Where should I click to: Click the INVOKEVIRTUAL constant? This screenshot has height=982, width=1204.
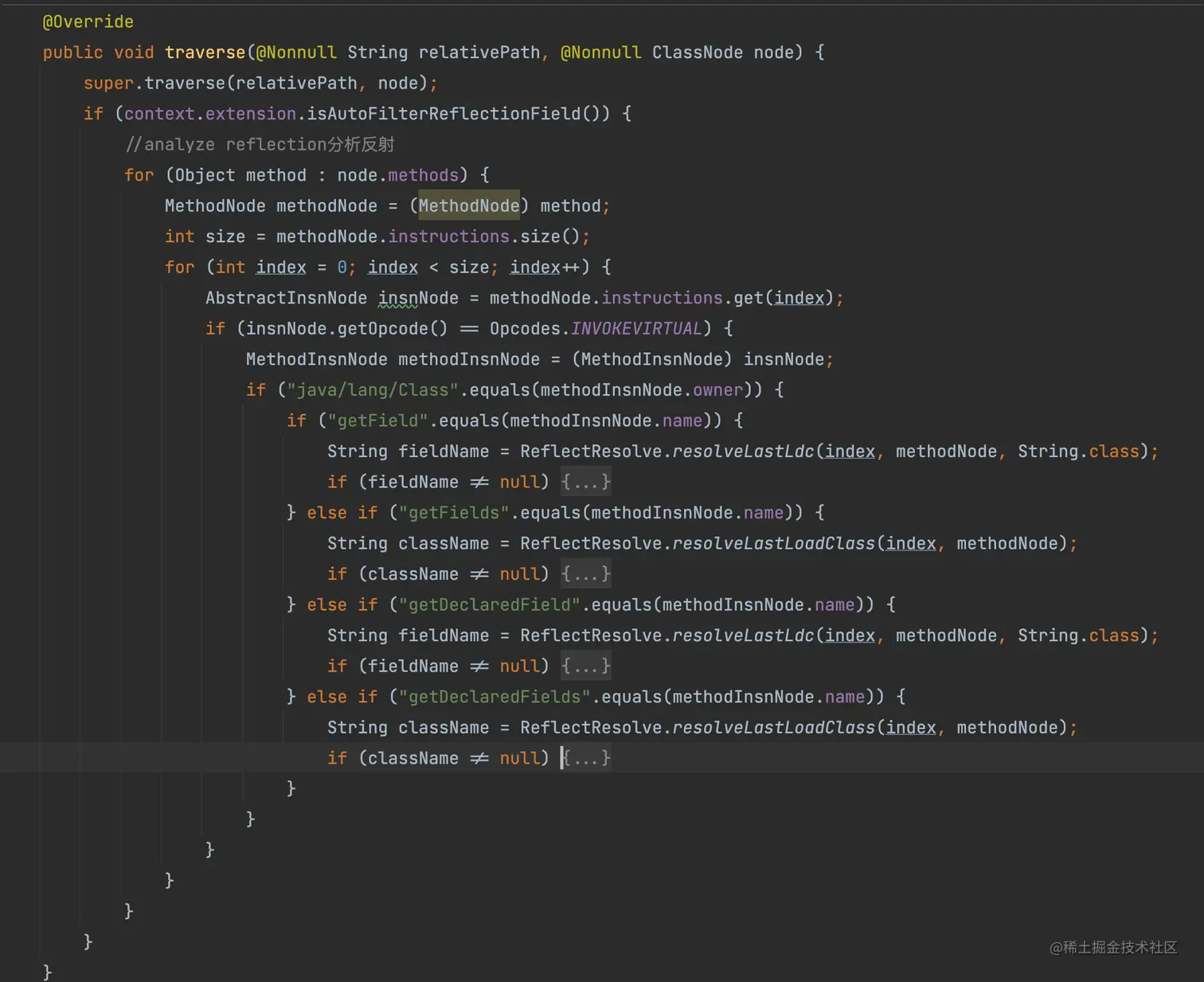(x=636, y=329)
